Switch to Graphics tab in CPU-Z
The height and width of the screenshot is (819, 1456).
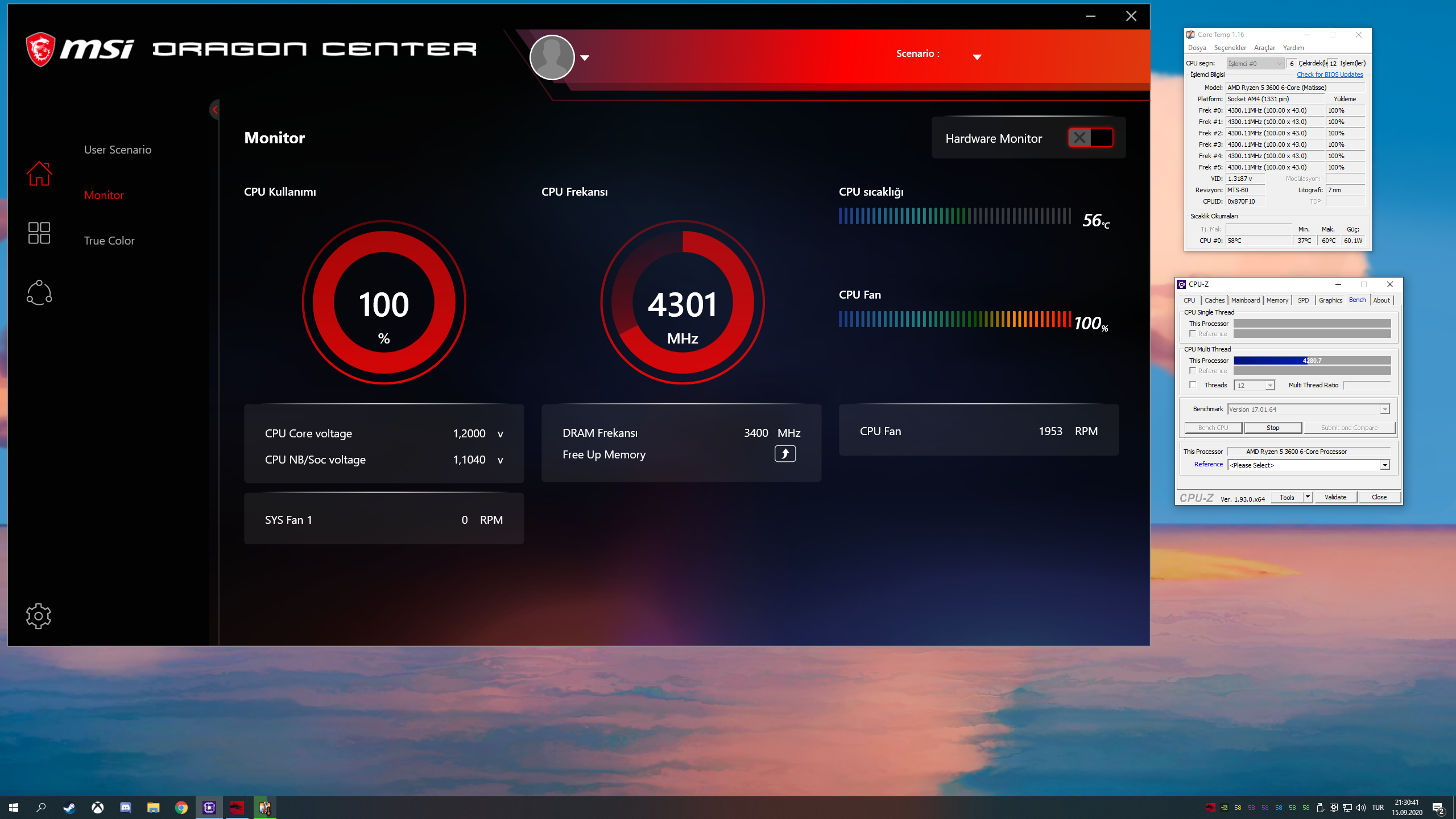pos(1330,300)
